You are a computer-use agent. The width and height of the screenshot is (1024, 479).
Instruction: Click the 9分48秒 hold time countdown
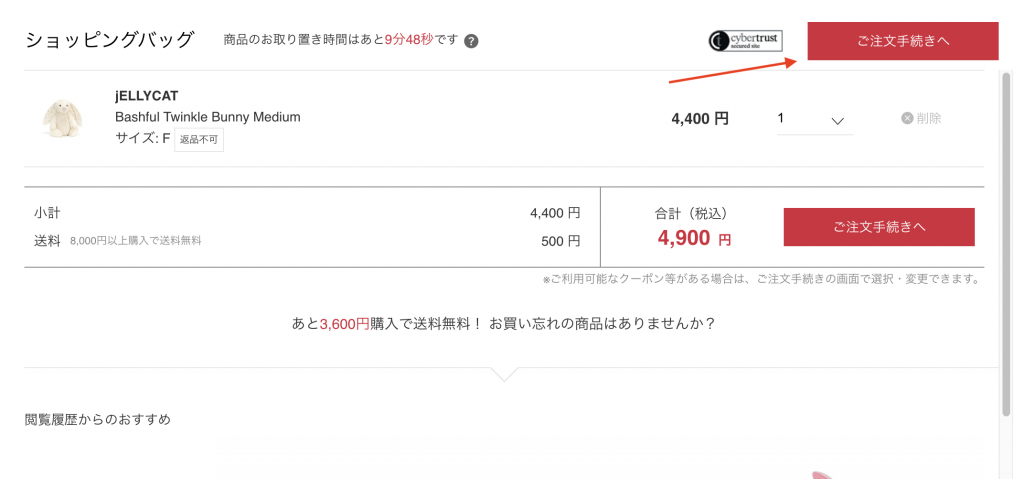click(409, 40)
